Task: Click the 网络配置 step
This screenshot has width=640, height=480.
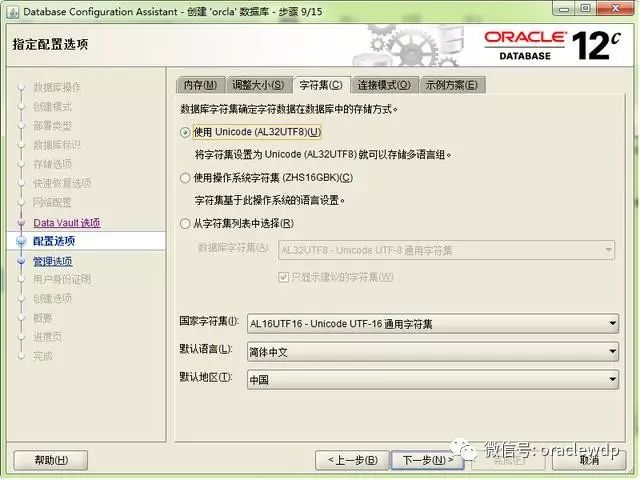Action: (x=52, y=202)
